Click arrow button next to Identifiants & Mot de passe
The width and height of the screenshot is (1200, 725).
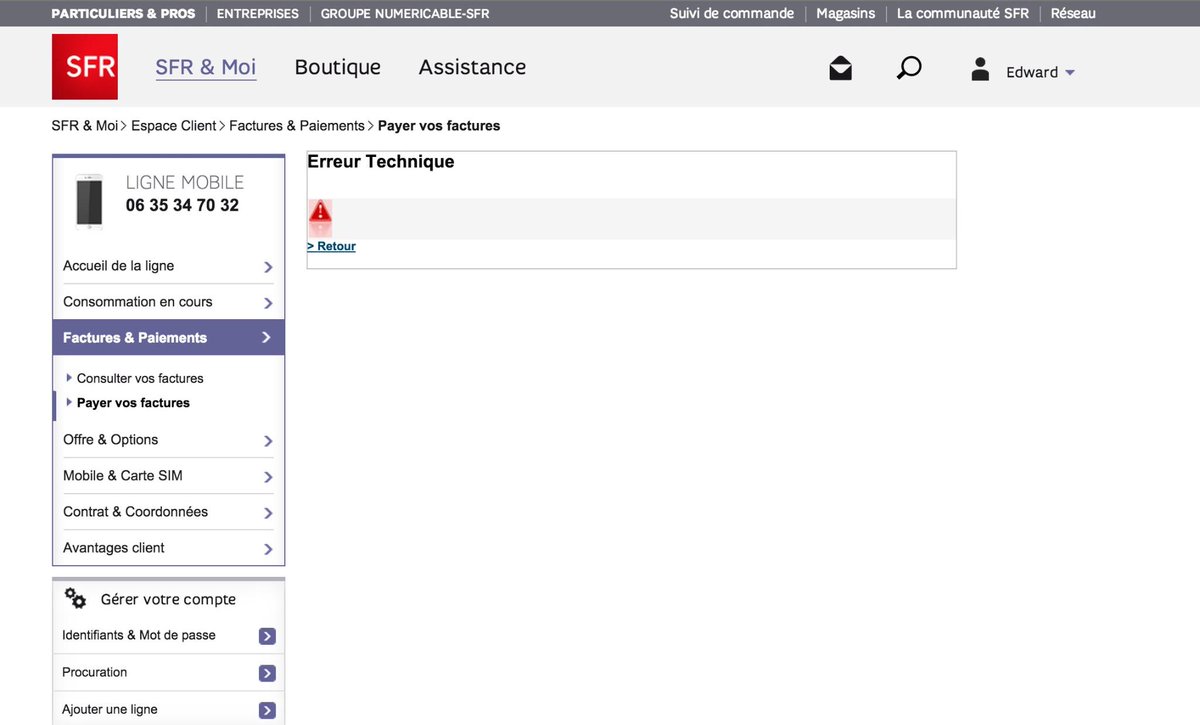point(267,636)
